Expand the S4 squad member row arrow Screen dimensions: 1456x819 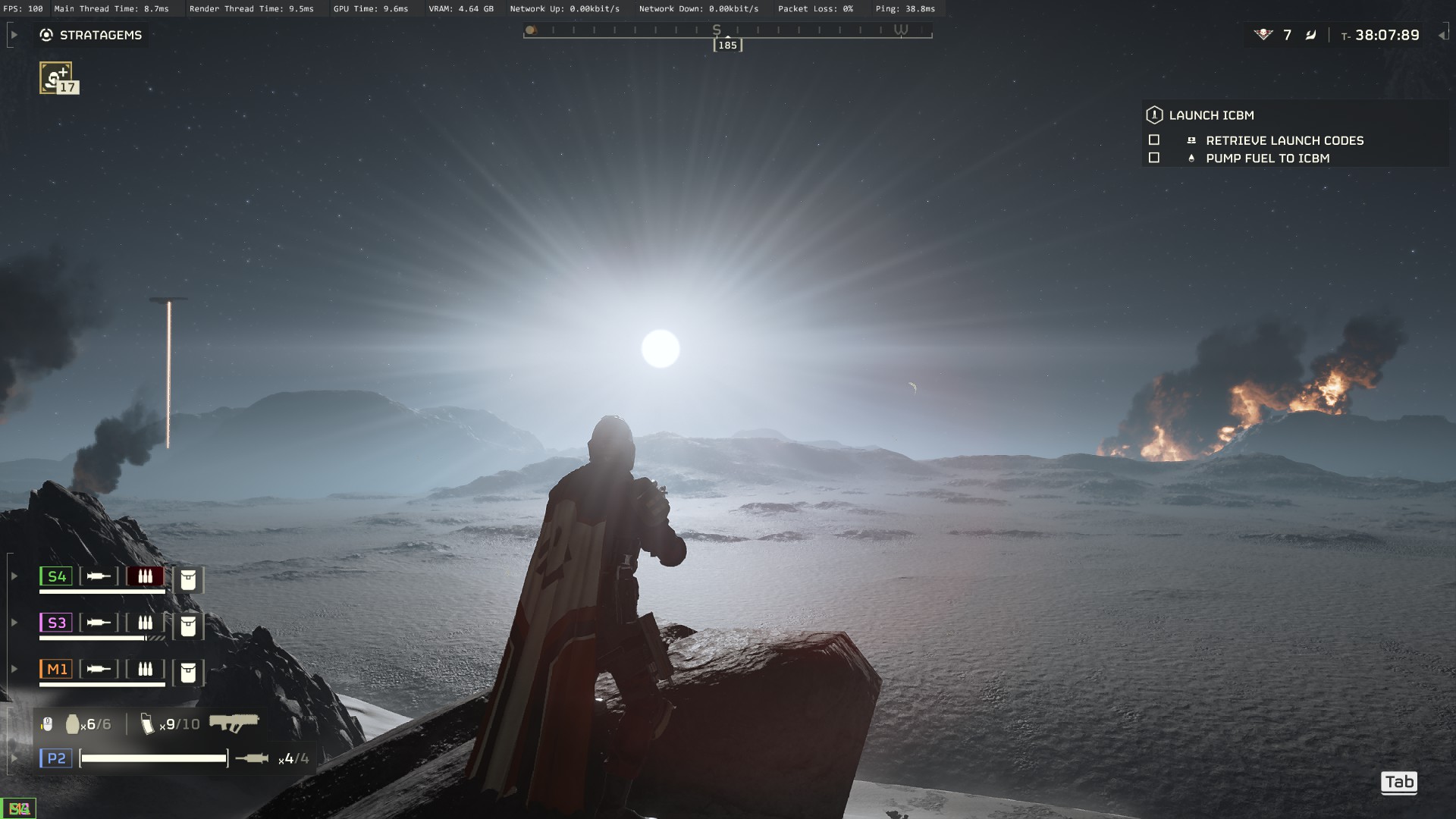pos(14,576)
